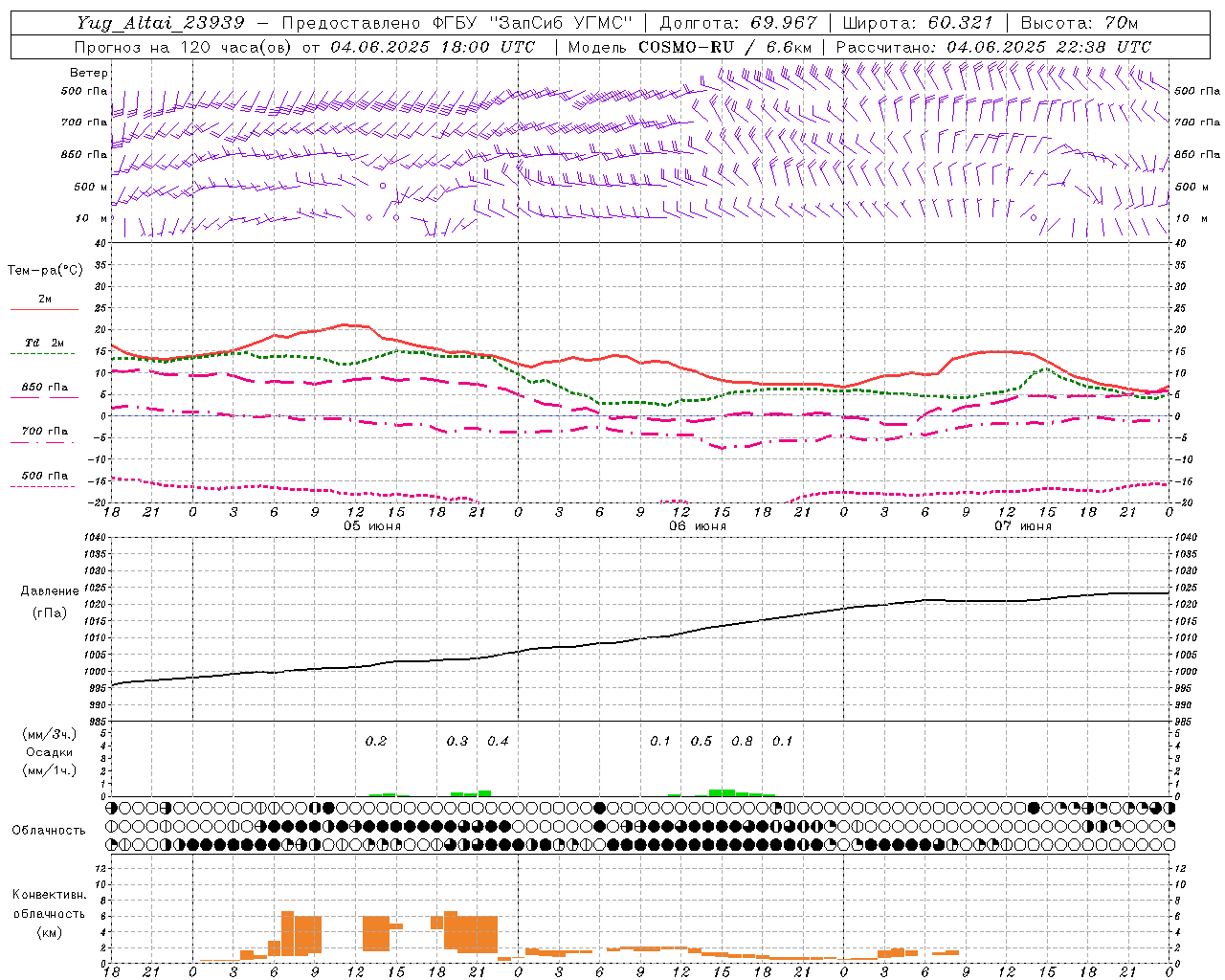Click the "Рассчитано: 04.06.2025 22:38 UTC" timestamp
Viewport: 1225px width, 980px height.
coord(993,47)
